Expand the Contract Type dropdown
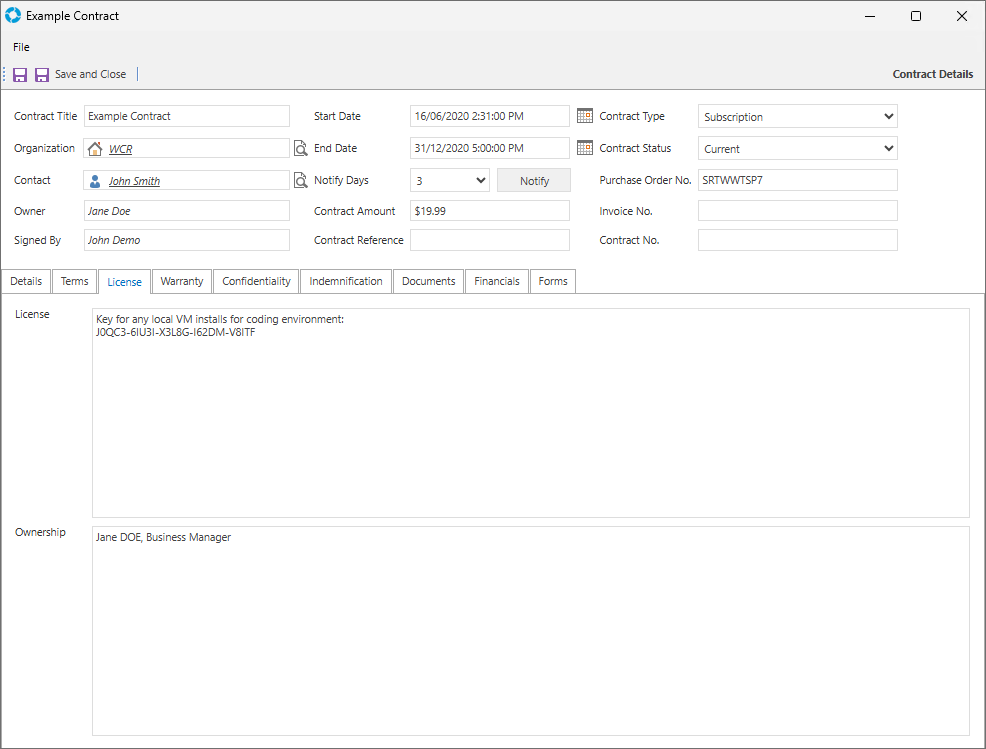The width and height of the screenshot is (986, 749). click(889, 117)
